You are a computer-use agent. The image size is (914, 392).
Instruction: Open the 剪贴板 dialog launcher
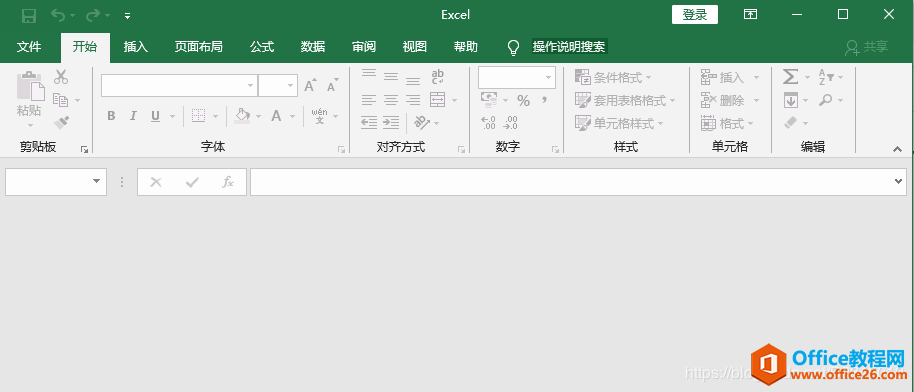(85, 149)
